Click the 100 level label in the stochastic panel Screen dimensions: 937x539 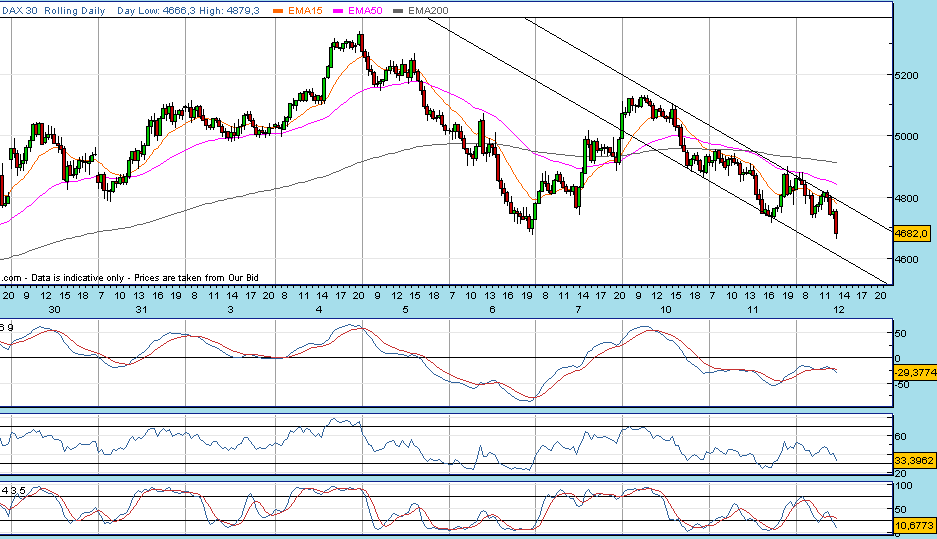[x=904, y=485]
